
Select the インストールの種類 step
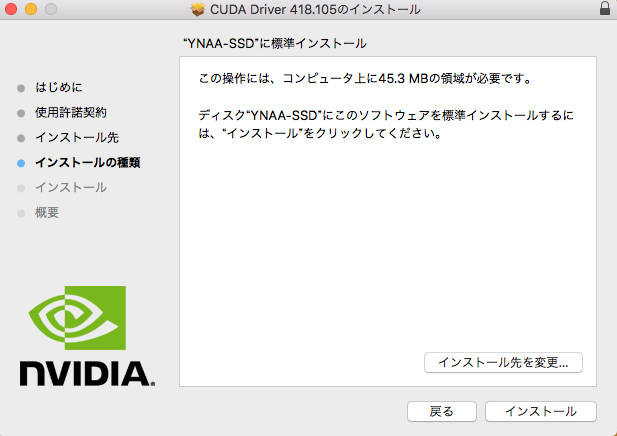88,163
